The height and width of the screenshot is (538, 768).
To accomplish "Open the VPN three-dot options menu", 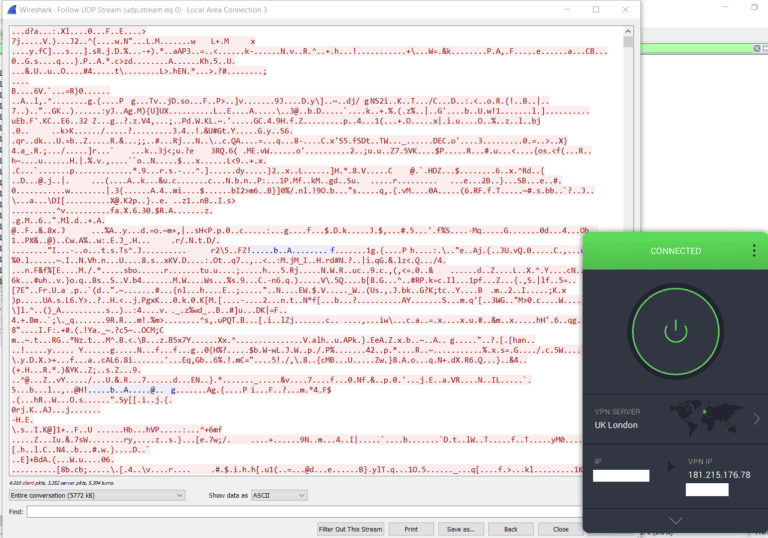I will coord(754,250).
